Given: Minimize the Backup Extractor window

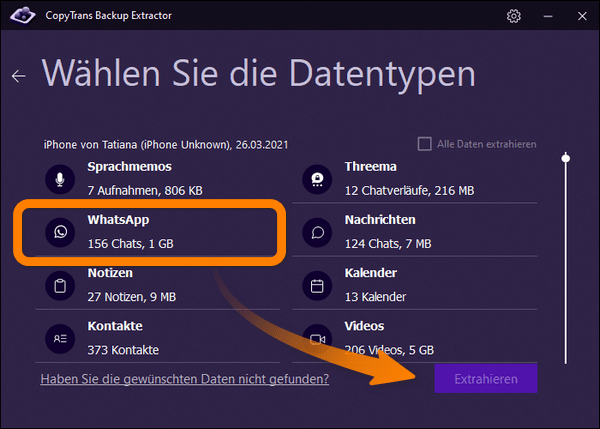Looking at the screenshot, I should pyautogui.click(x=548, y=16).
